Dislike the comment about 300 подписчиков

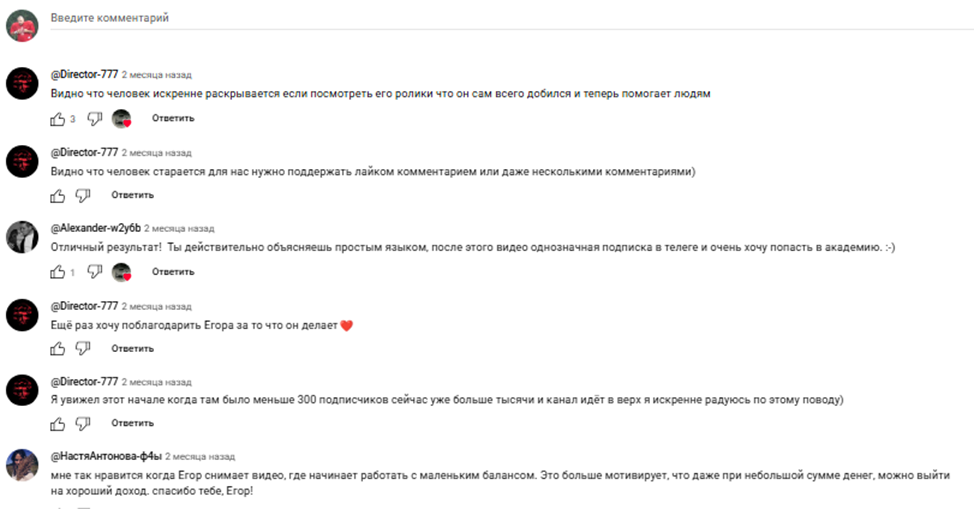(x=83, y=424)
